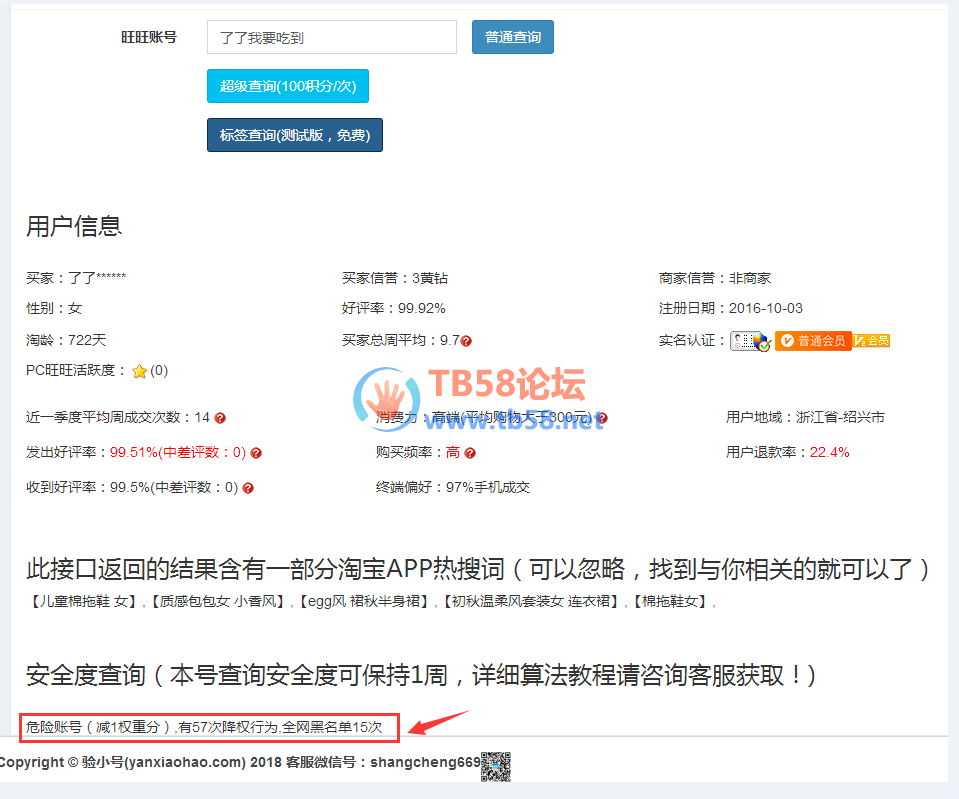Click question mark beside 发出好评率
Image resolution: width=959 pixels, height=799 pixels.
[256, 453]
